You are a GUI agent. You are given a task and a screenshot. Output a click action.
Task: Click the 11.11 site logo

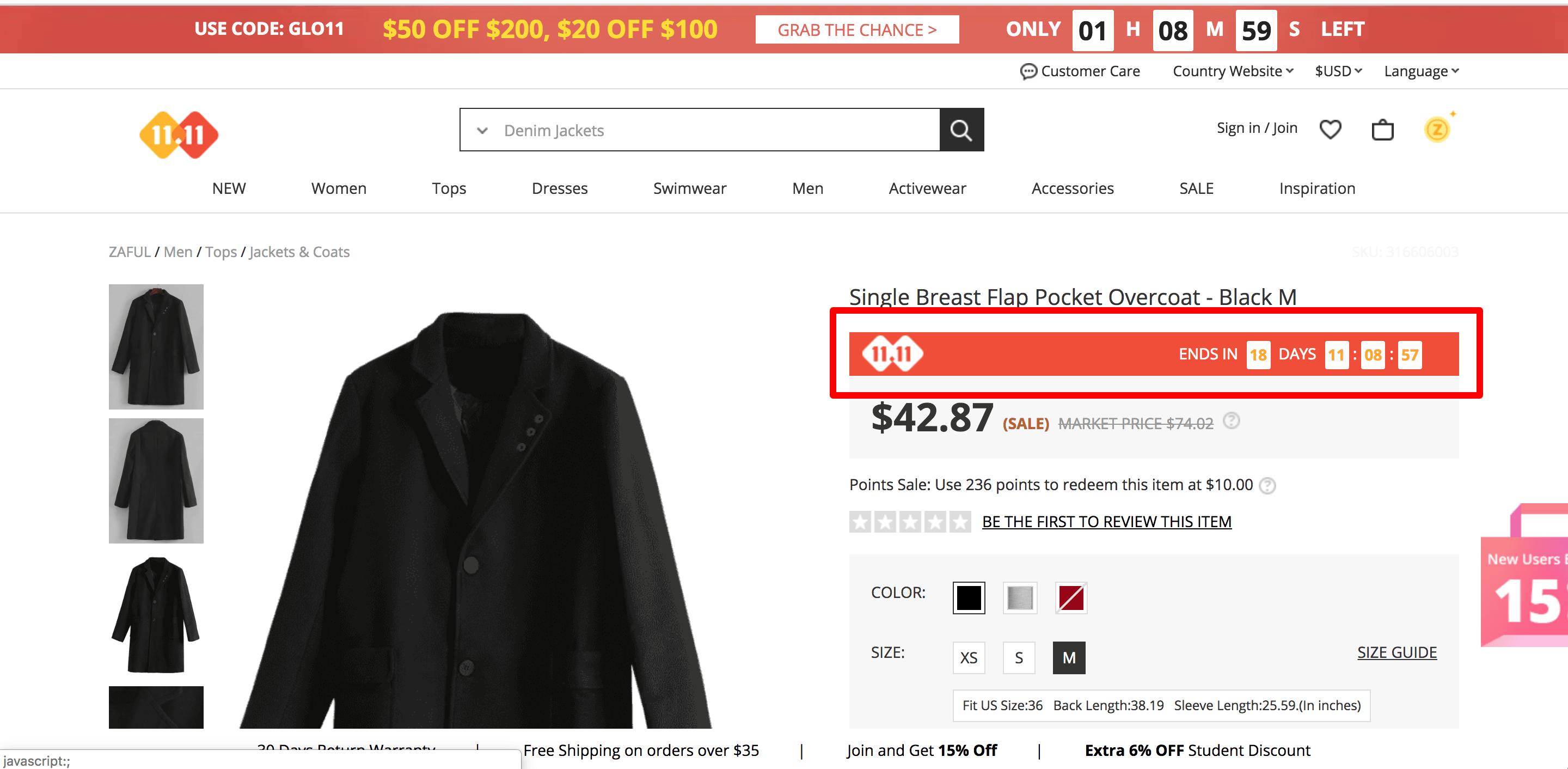179,135
